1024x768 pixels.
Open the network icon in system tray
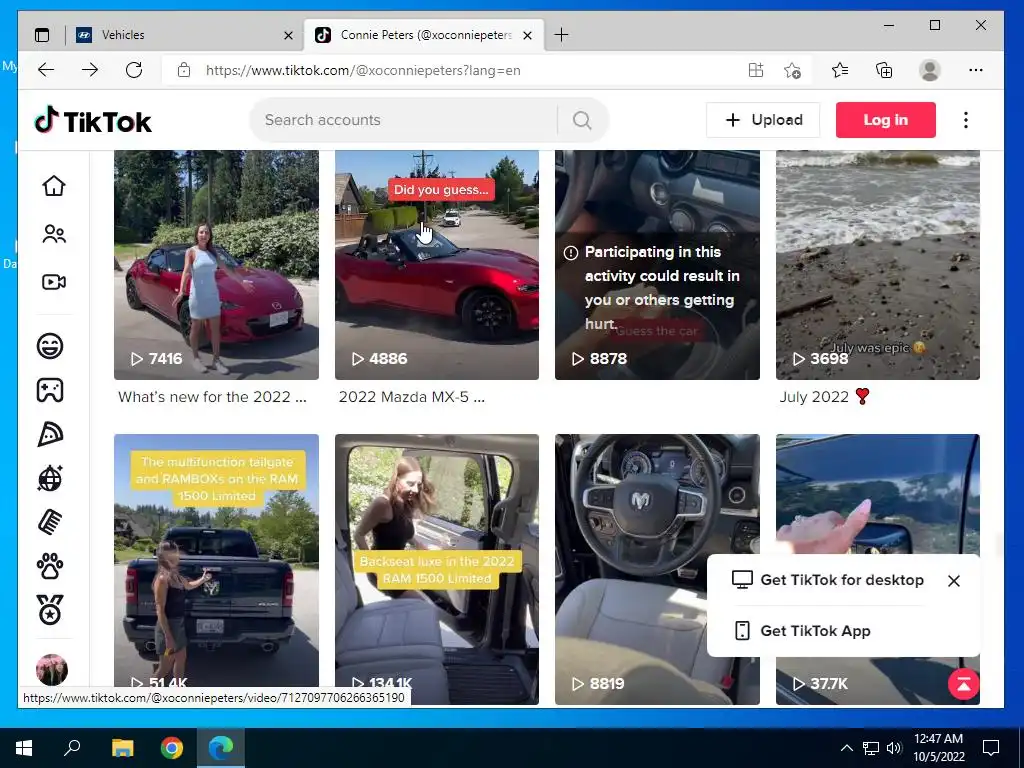click(x=871, y=748)
